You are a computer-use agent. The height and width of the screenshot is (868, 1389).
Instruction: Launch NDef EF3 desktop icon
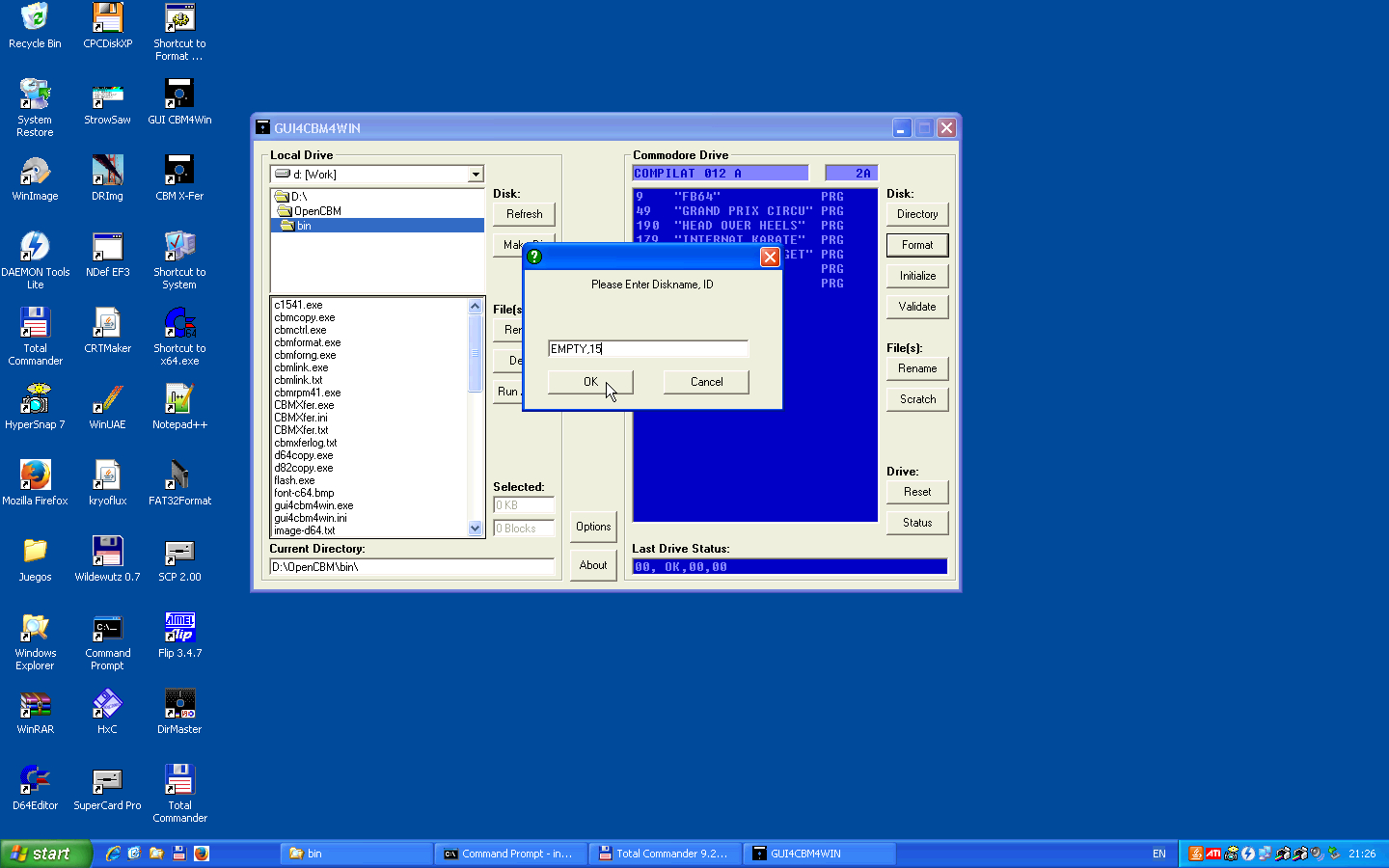107,255
